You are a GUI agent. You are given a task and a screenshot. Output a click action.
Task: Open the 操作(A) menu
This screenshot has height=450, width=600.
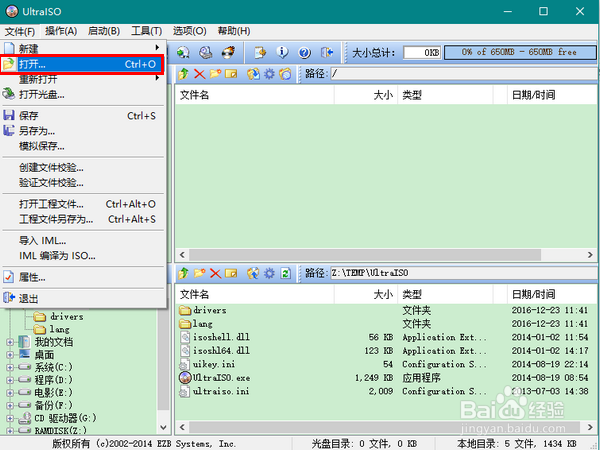61,31
